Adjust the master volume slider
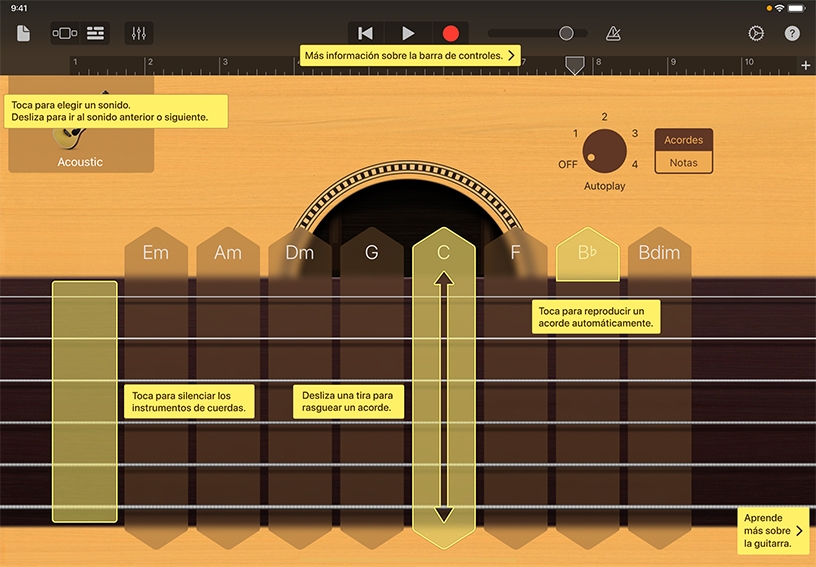 538,33
